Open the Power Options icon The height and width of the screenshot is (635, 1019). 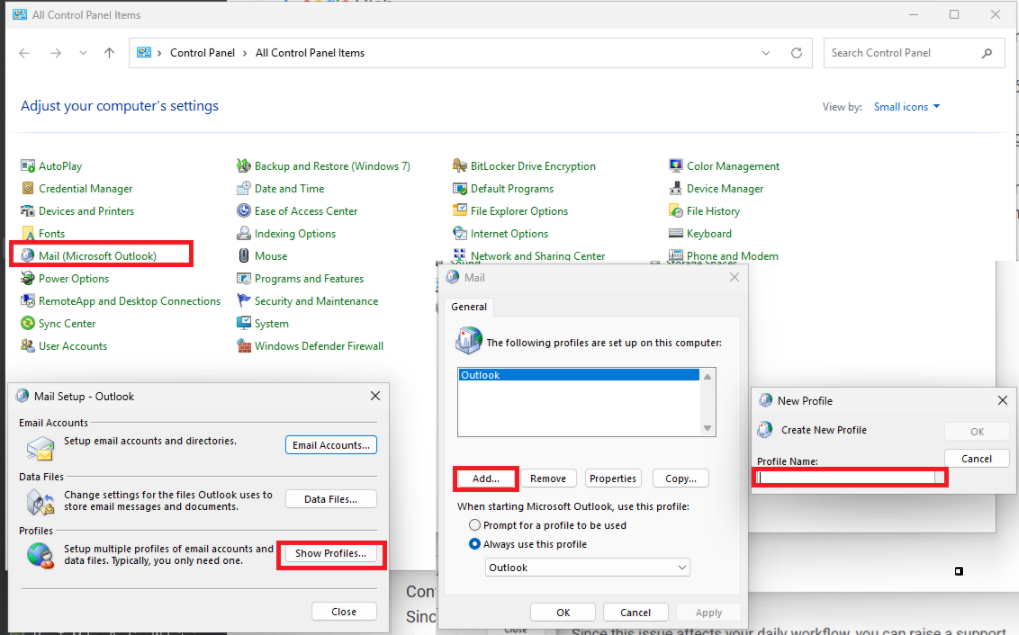pos(27,278)
